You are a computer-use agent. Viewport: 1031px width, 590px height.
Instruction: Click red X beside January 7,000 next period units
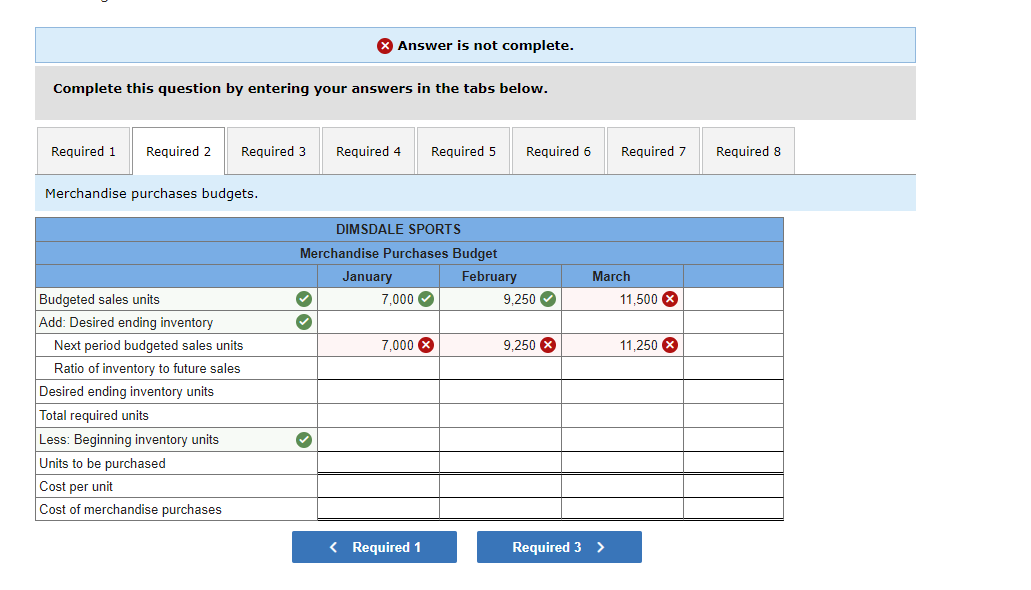click(x=426, y=345)
